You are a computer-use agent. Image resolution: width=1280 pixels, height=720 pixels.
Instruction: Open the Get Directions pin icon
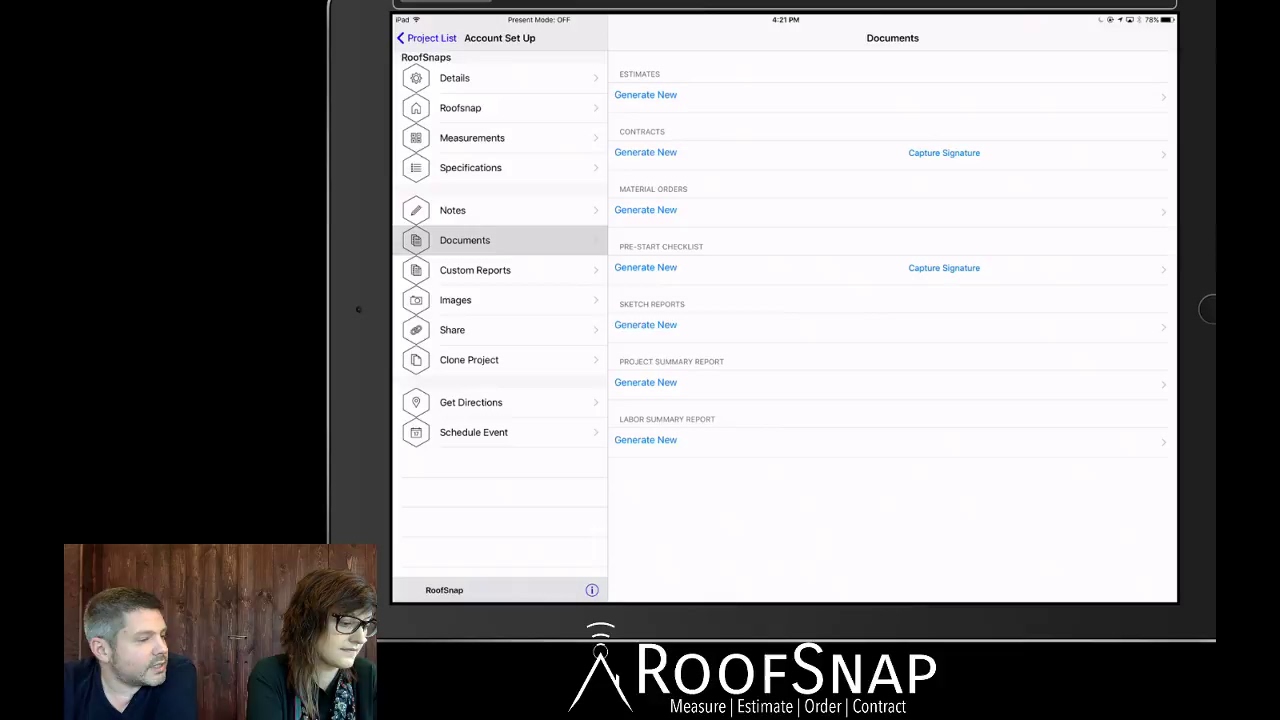(x=416, y=402)
